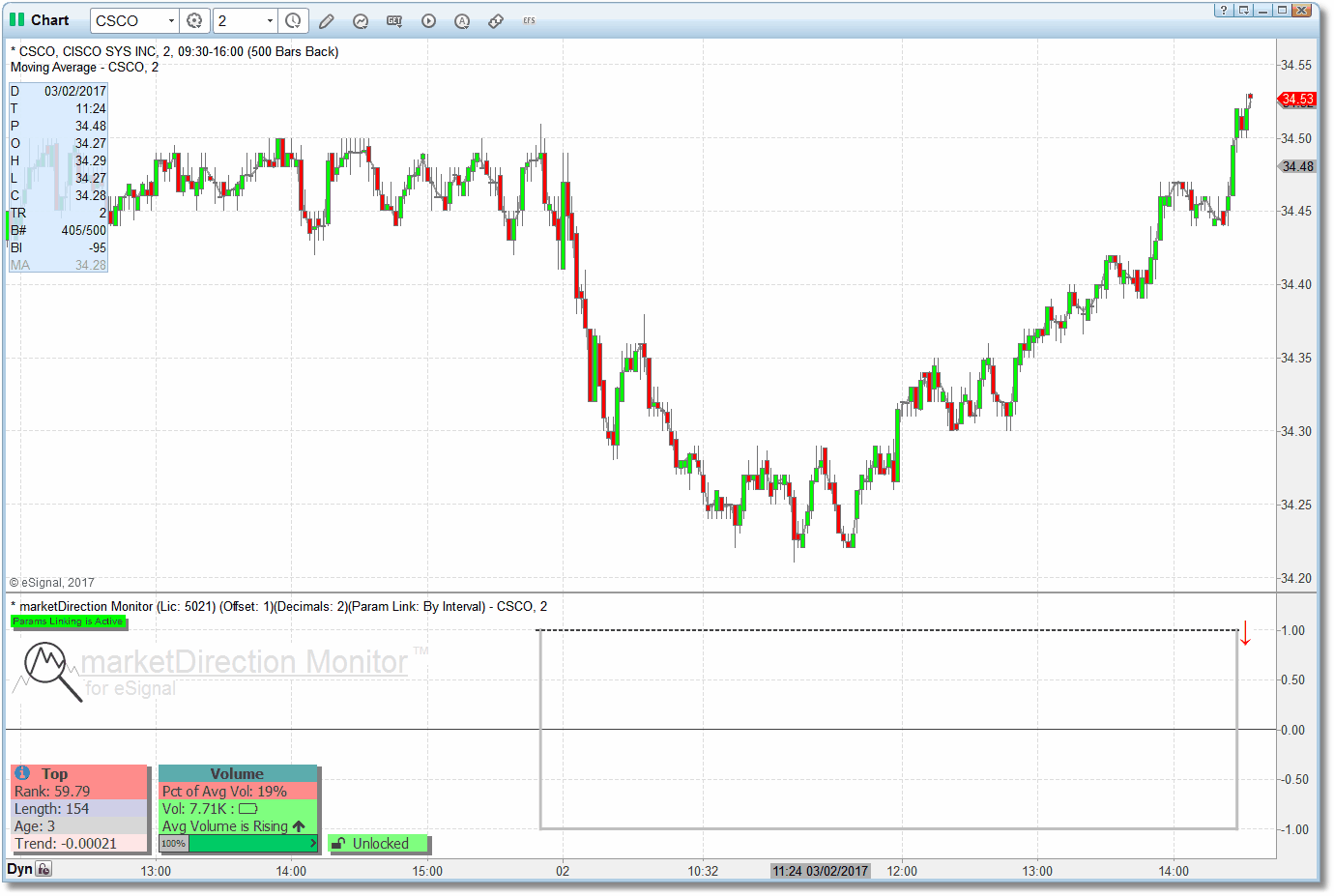Image resolution: width=1334 pixels, height=896 pixels.
Task: Click the green Chart window icon
Action: pyautogui.click(x=16, y=19)
